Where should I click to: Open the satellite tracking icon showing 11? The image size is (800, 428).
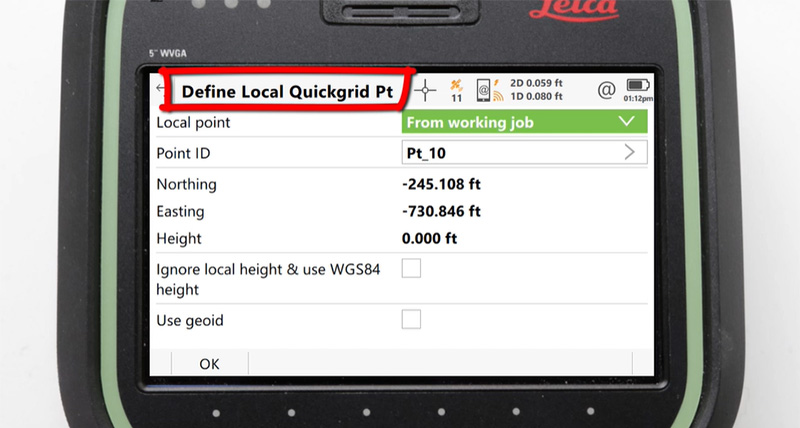(x=456, y=90)
